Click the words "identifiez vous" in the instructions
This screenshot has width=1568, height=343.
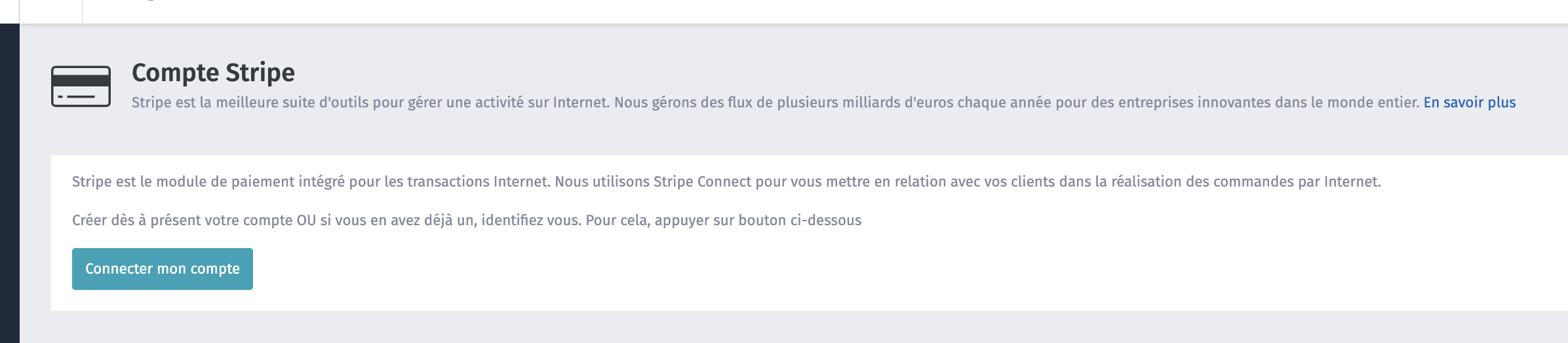point(530,221)
